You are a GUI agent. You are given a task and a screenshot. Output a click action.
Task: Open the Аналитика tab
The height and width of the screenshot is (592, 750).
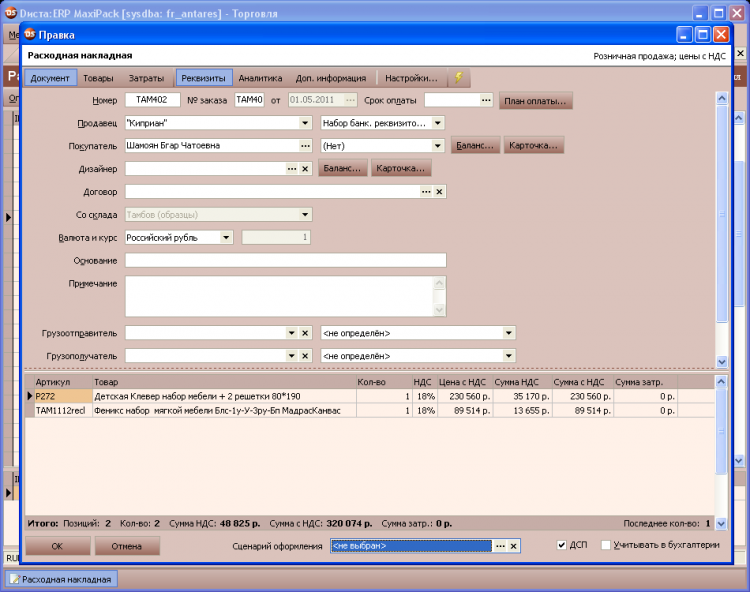pos(260,78)
